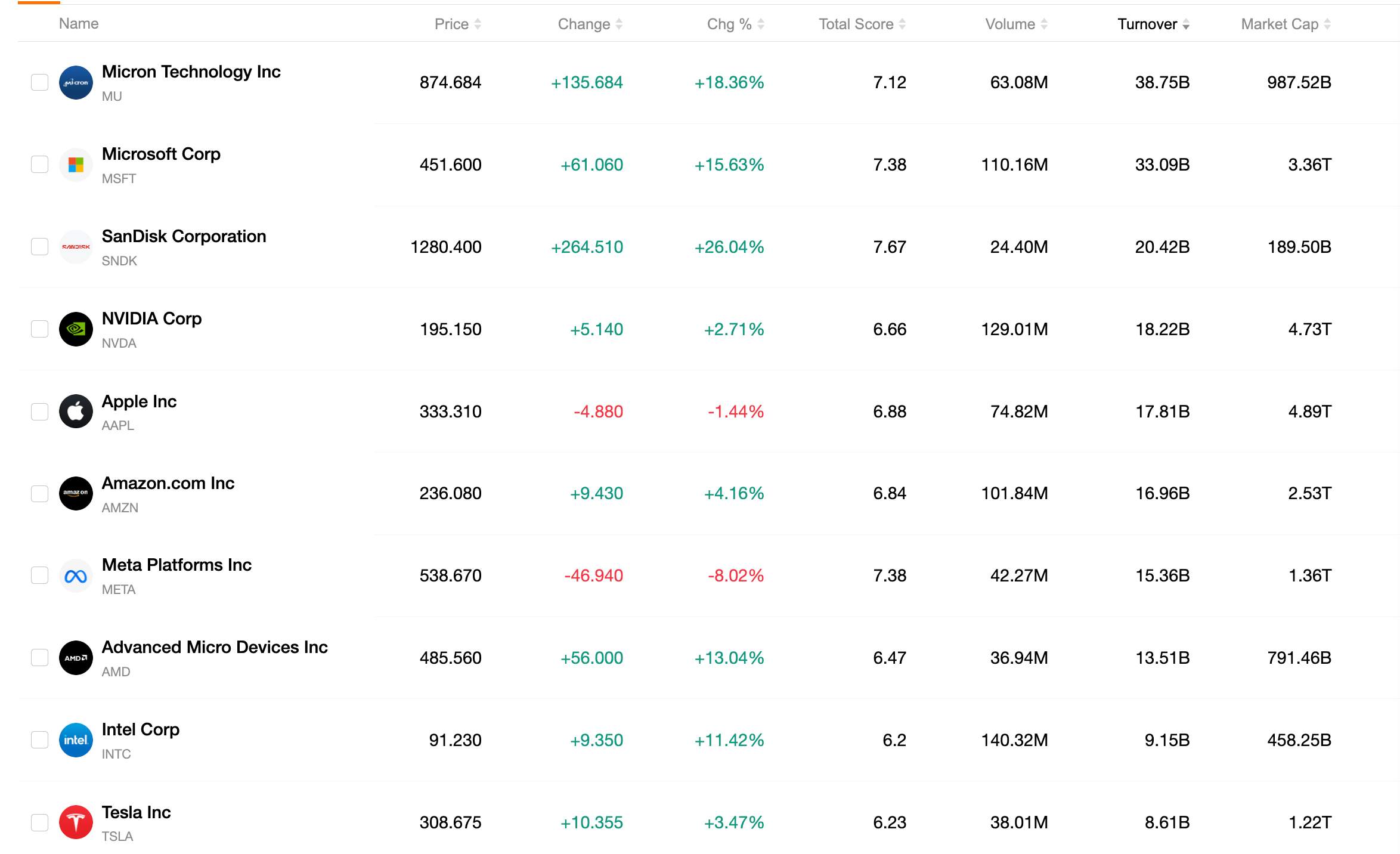Click the Apple logo icon

76,411
